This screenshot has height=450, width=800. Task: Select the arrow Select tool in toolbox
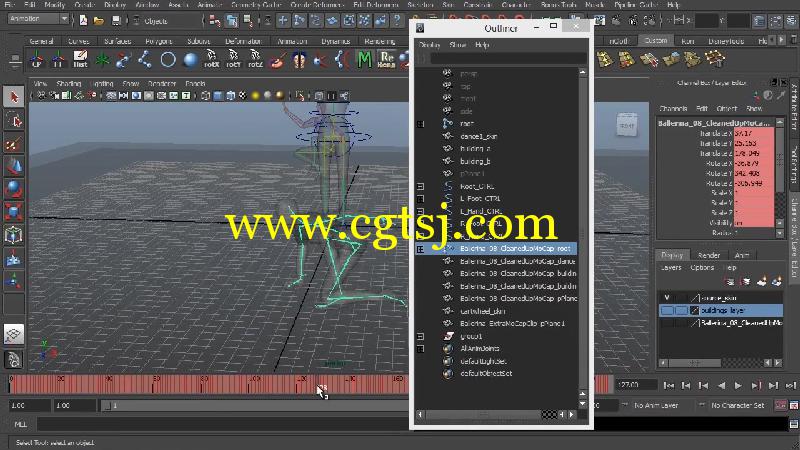click(x=14, y=96)
